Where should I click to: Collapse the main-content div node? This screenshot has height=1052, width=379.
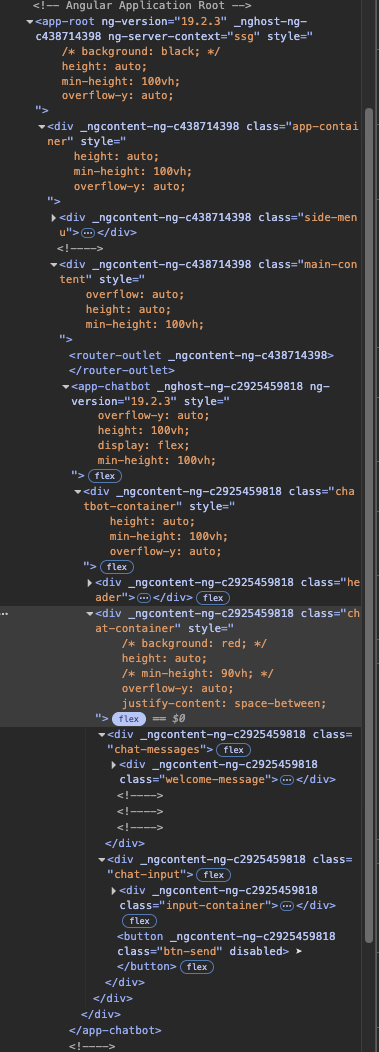pos(54,264)
